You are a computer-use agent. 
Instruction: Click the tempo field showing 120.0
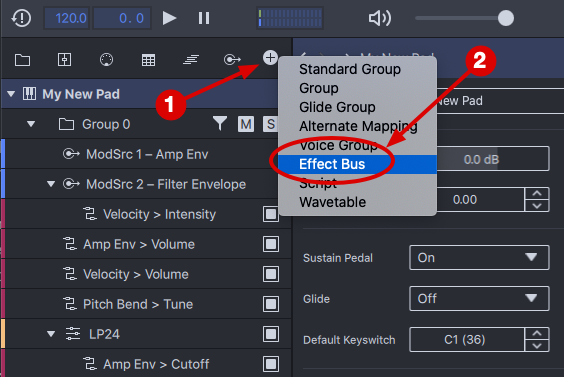(67, 18)
